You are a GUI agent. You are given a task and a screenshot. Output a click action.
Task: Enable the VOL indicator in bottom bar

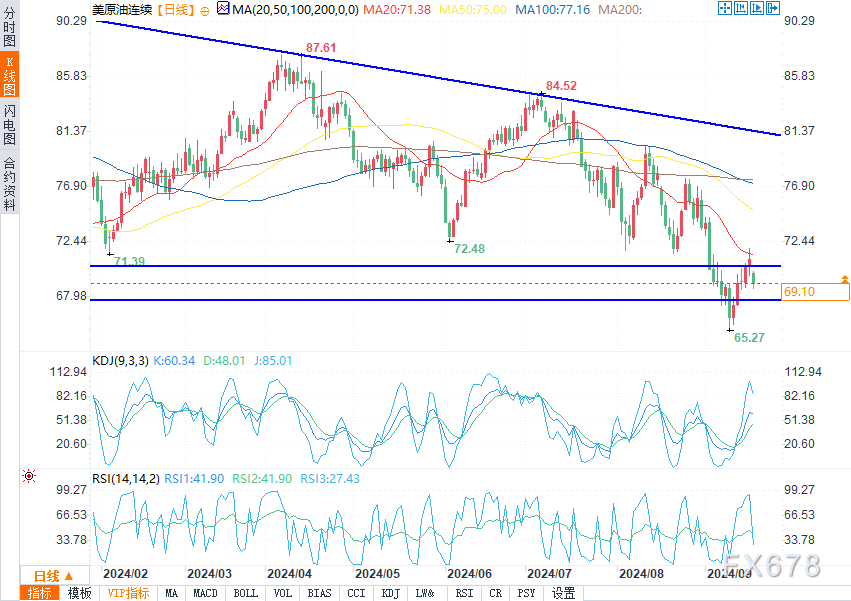pyautogui.click(x=283, y=593)
